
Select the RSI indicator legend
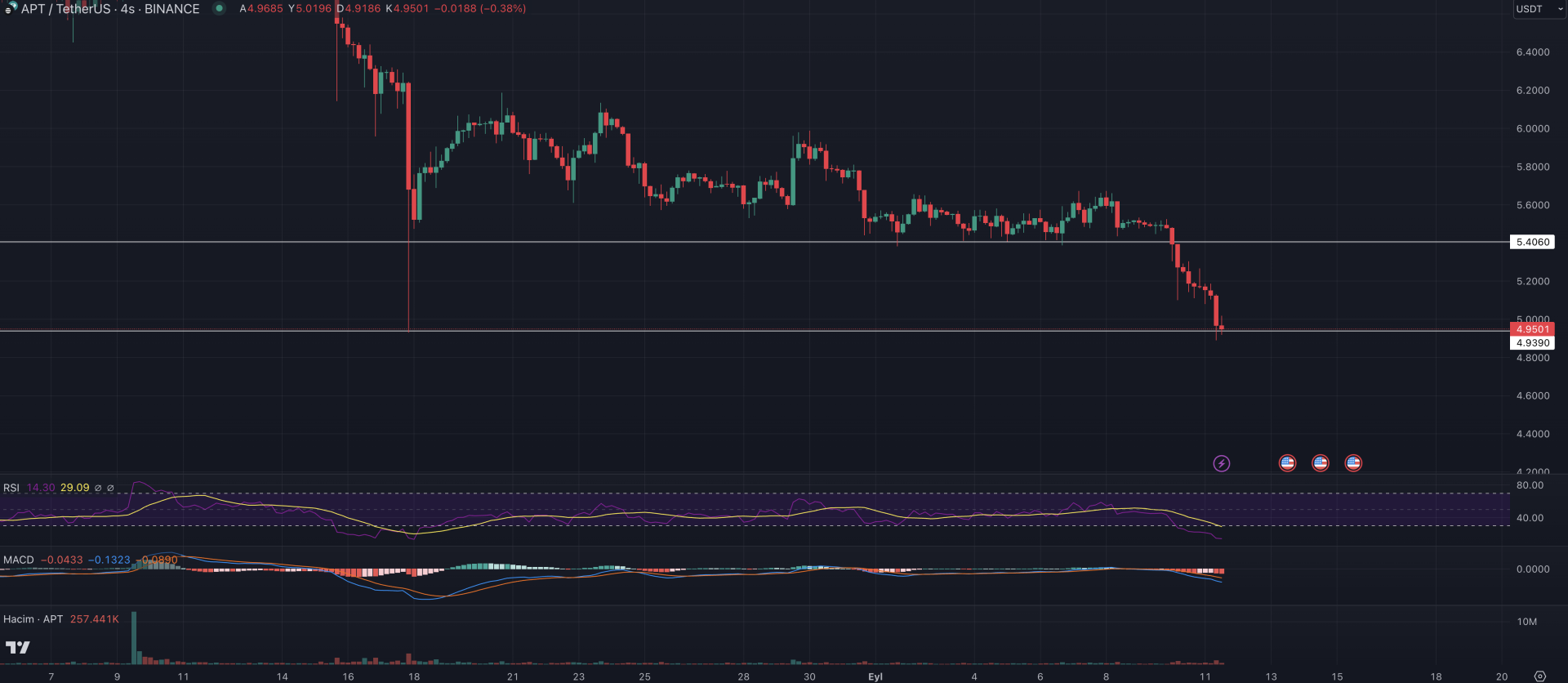click(x=11, y=488)
